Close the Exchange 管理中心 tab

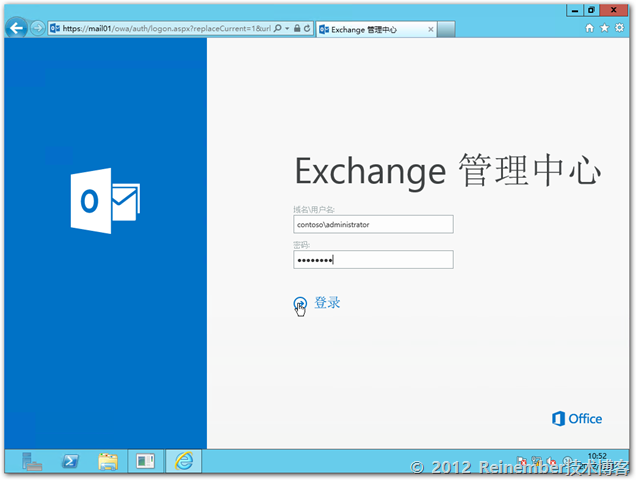431,29
